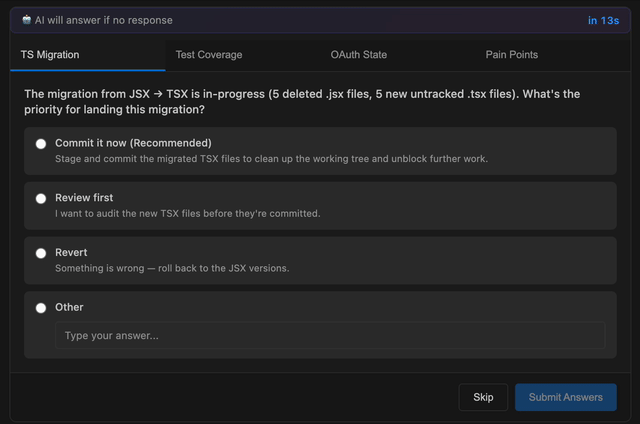
Task: Click the 'AI will answer if no response' text
Action: pyautogui.click(x=104, y=20)
